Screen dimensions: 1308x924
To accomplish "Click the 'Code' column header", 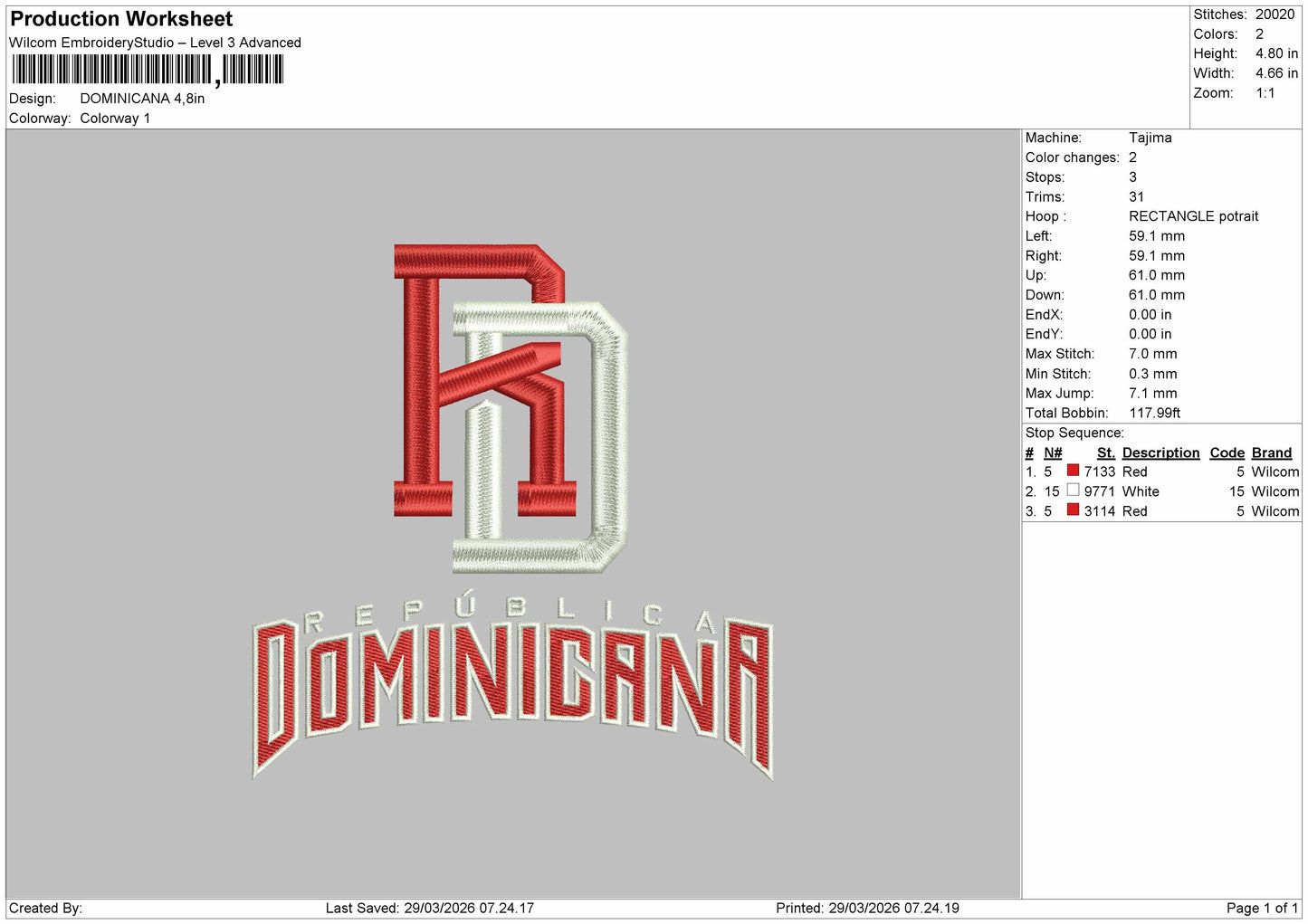I will point(1227,452).
